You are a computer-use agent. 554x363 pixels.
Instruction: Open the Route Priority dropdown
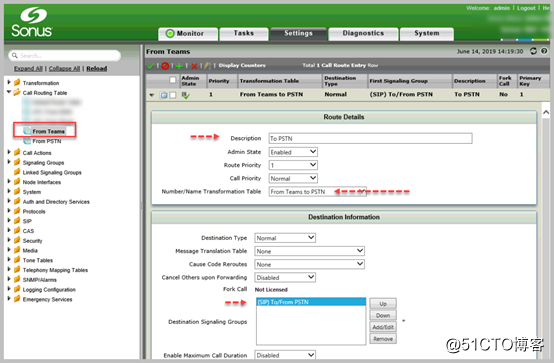tap(293, 165)
